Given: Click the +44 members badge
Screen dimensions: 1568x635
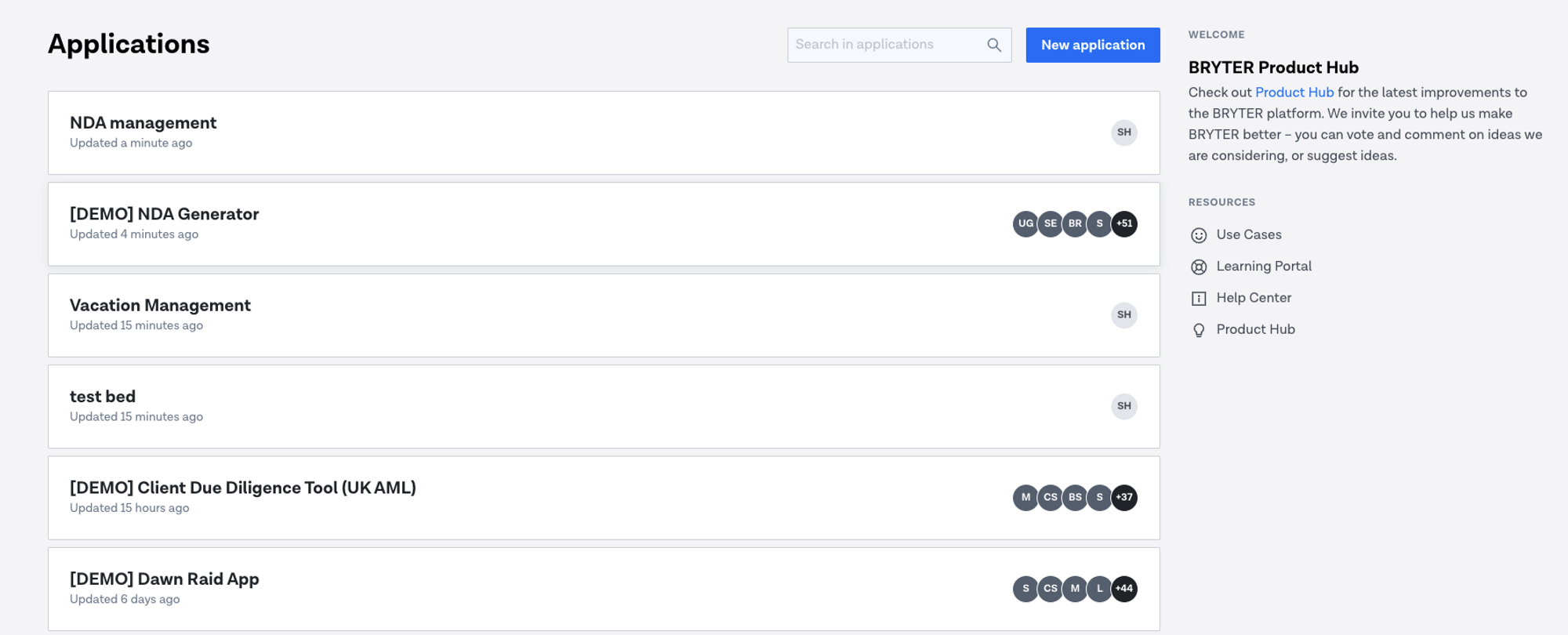Looking at the screenshot, I should click(x=1124, y=589).
